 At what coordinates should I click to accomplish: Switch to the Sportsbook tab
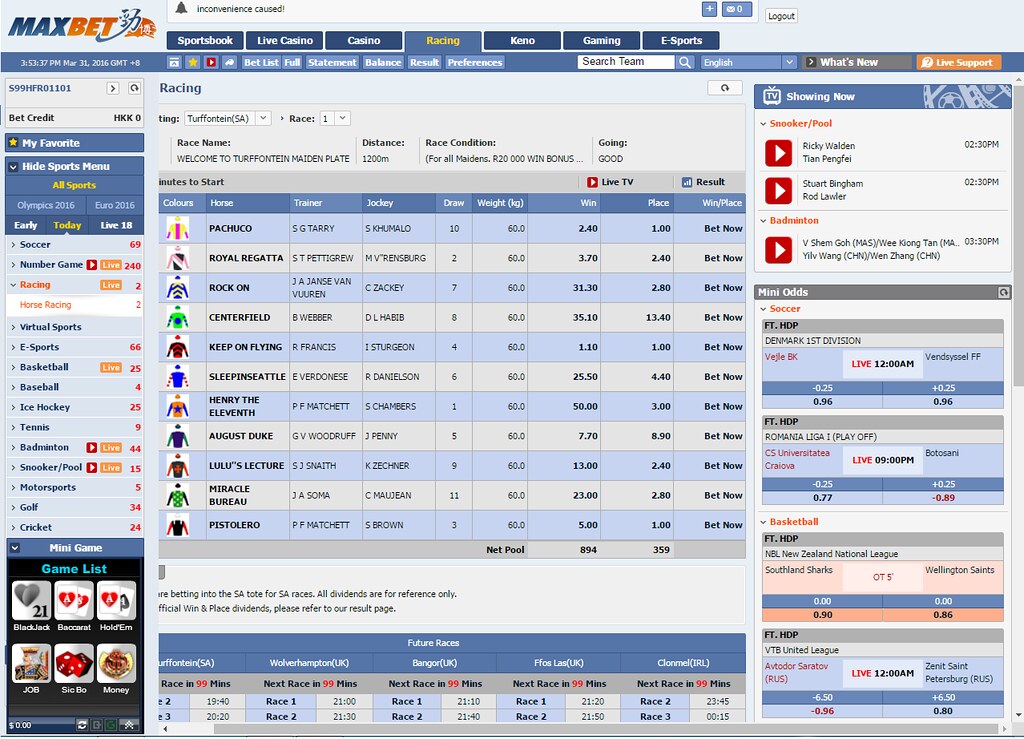pyautogui.click(x=205, y=40)
